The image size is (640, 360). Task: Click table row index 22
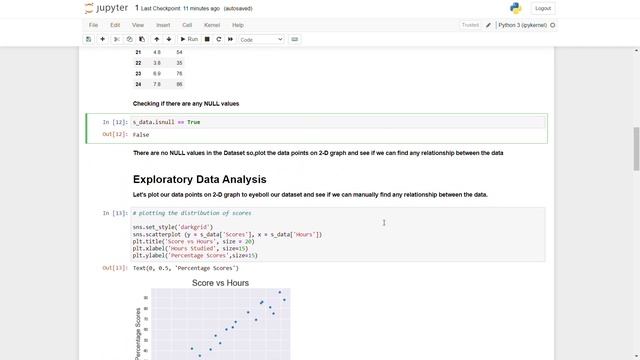[x=138, y=63]
